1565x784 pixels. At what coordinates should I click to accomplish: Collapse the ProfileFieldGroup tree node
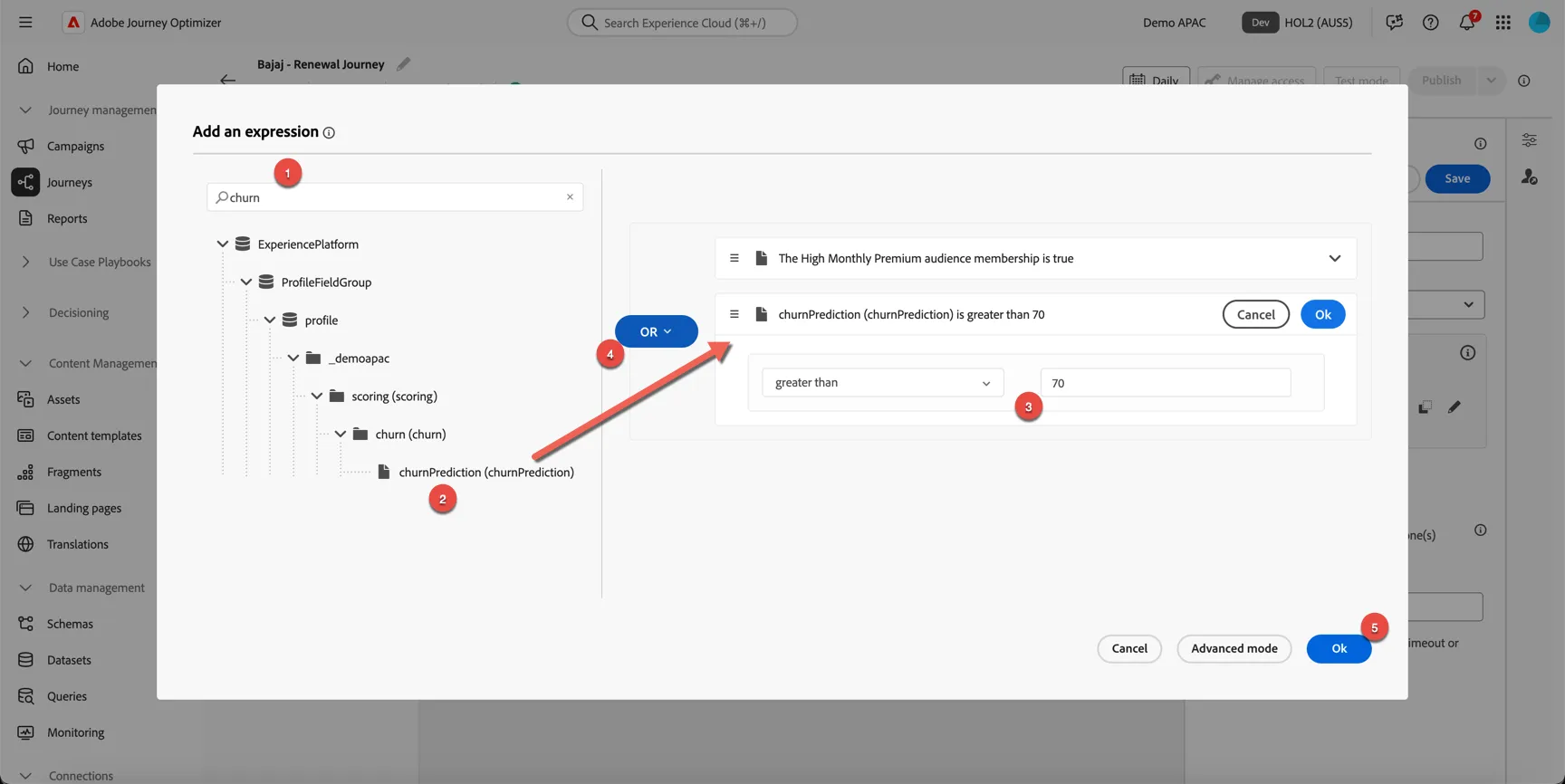245,282
